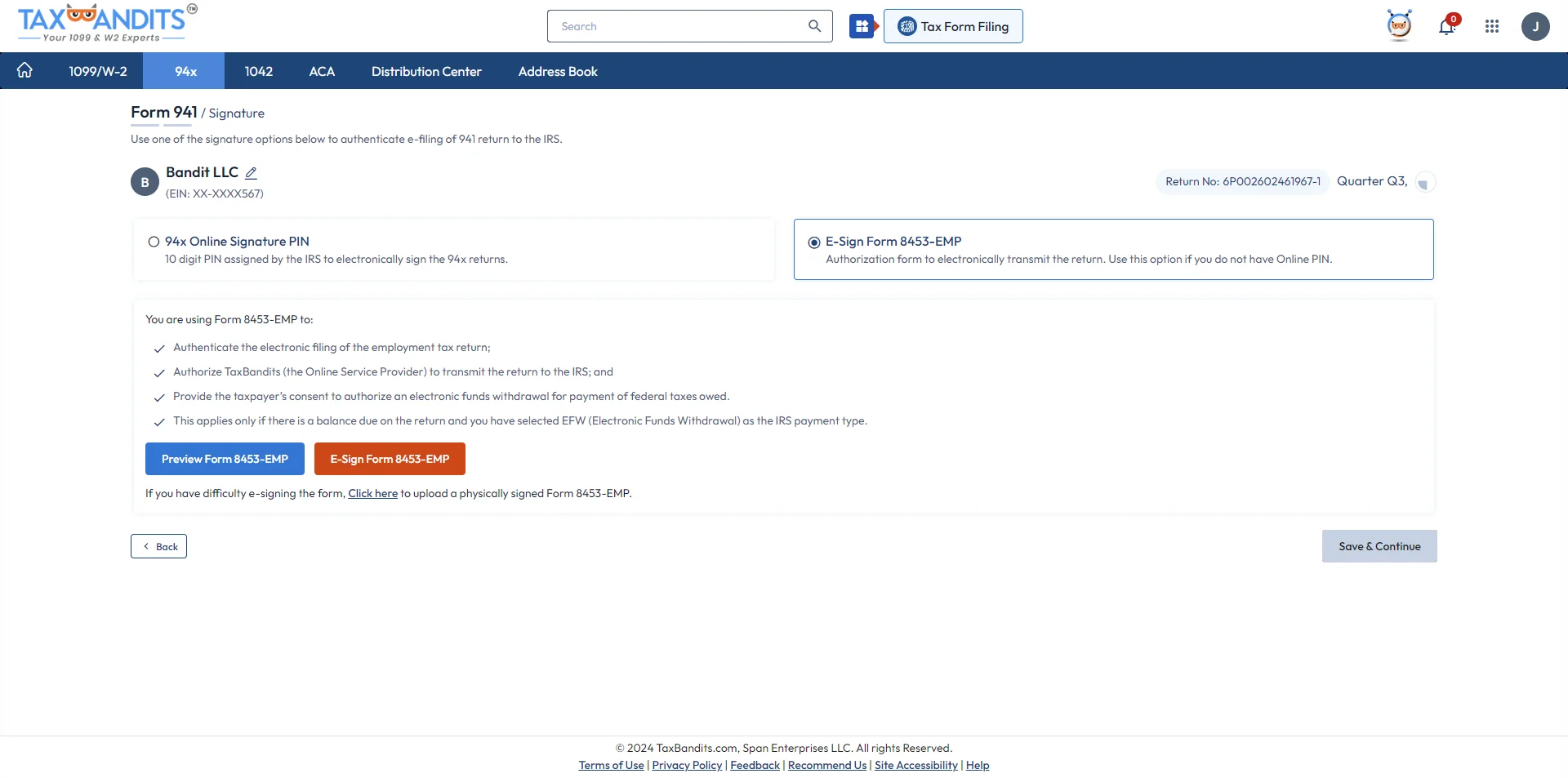Viewport: 1568px width, 778px height.
Task: Switch to the 1099/W-2 tab
Action: point(98,71)
